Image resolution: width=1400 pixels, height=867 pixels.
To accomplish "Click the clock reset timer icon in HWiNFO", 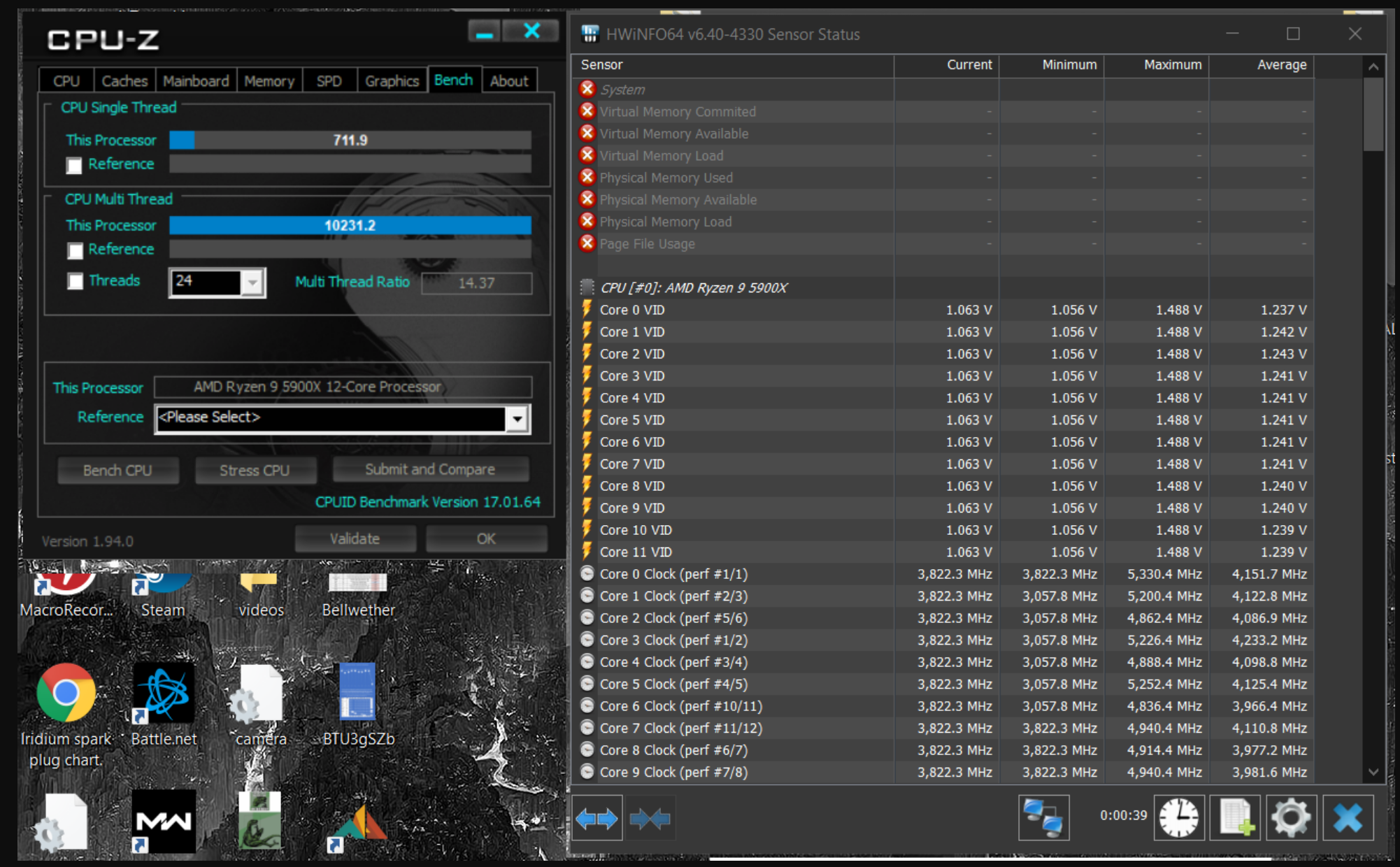I will coord(1179,817).
